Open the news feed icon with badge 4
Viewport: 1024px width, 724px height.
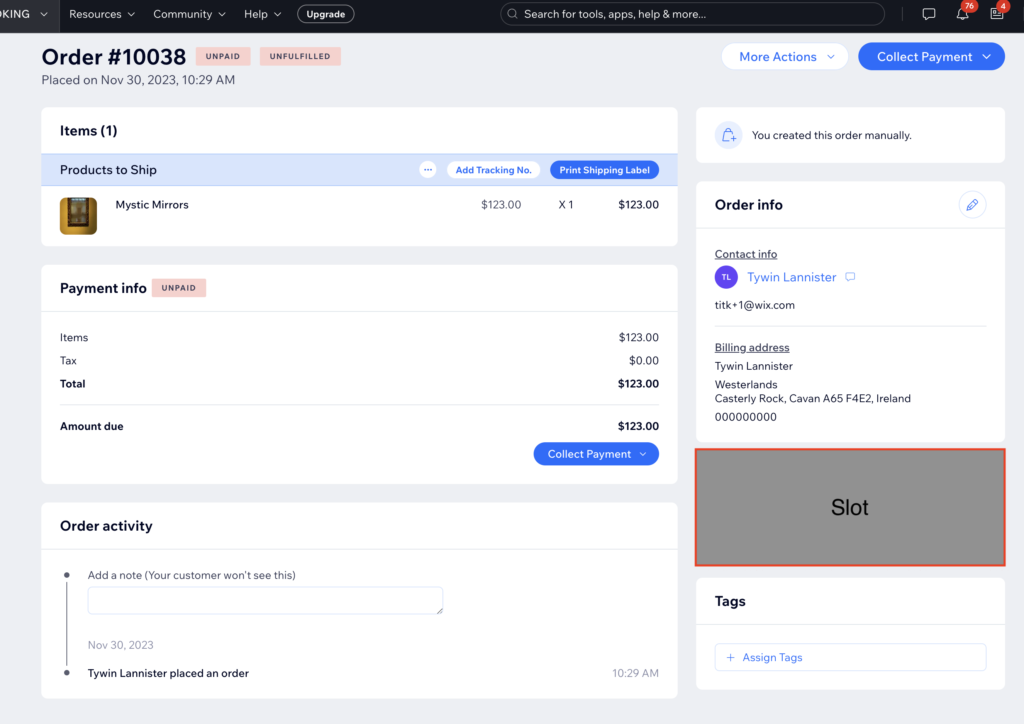(x=996, y=14)
